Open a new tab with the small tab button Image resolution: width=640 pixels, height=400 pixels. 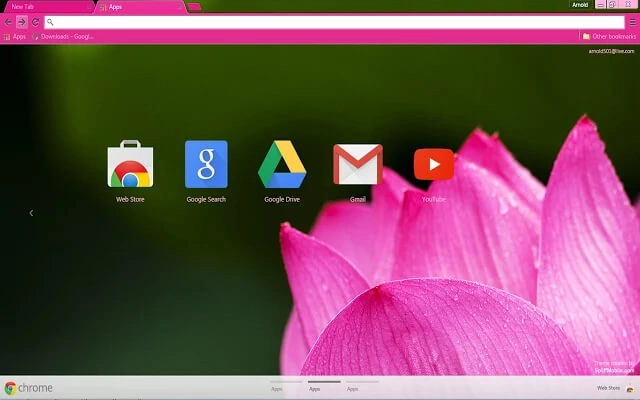pos(194,7)
